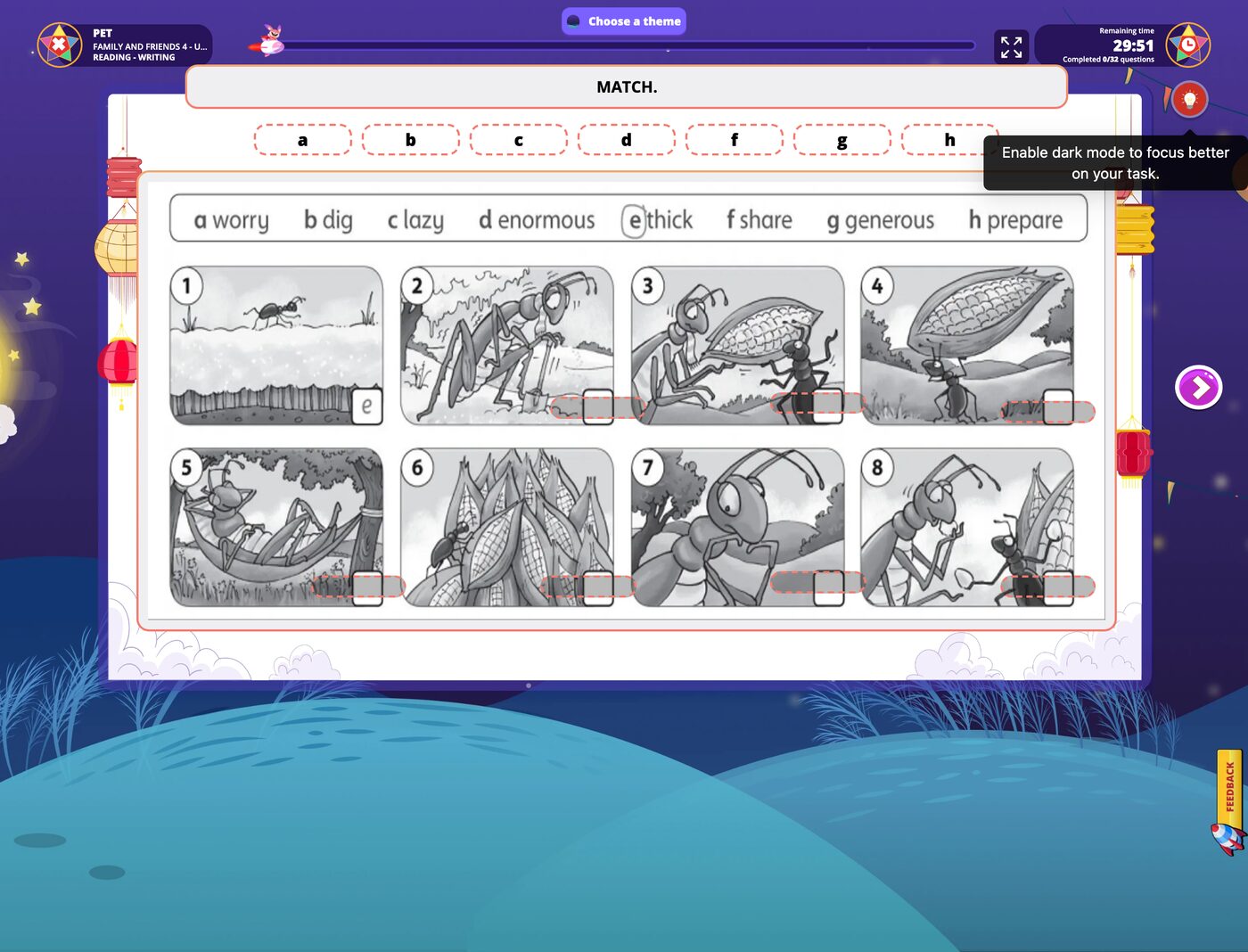Open the Feedback side tab

[1229, 786]
